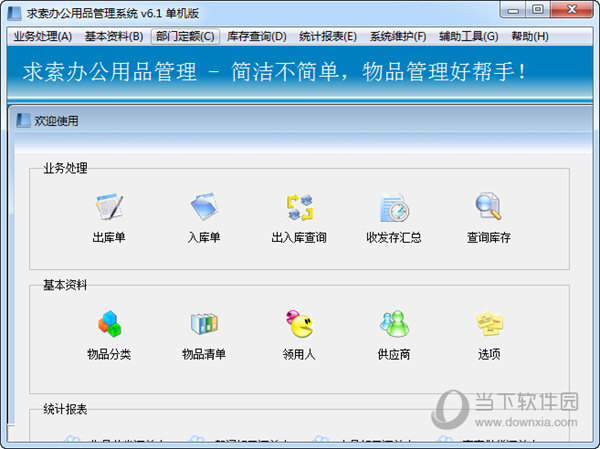Click the 查询库存 stock lookup icon
The image size is (600, 449).
[x=489, y=208]
